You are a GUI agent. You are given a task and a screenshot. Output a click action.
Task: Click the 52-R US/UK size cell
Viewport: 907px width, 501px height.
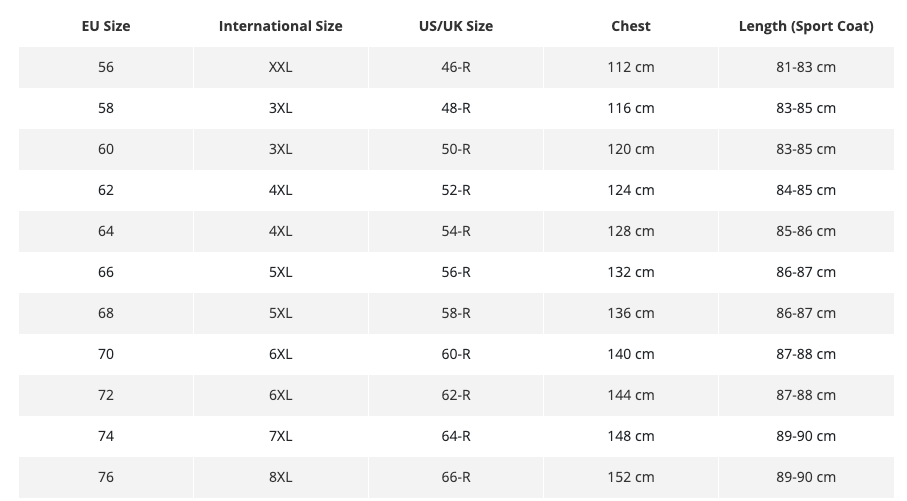(455, 190)
